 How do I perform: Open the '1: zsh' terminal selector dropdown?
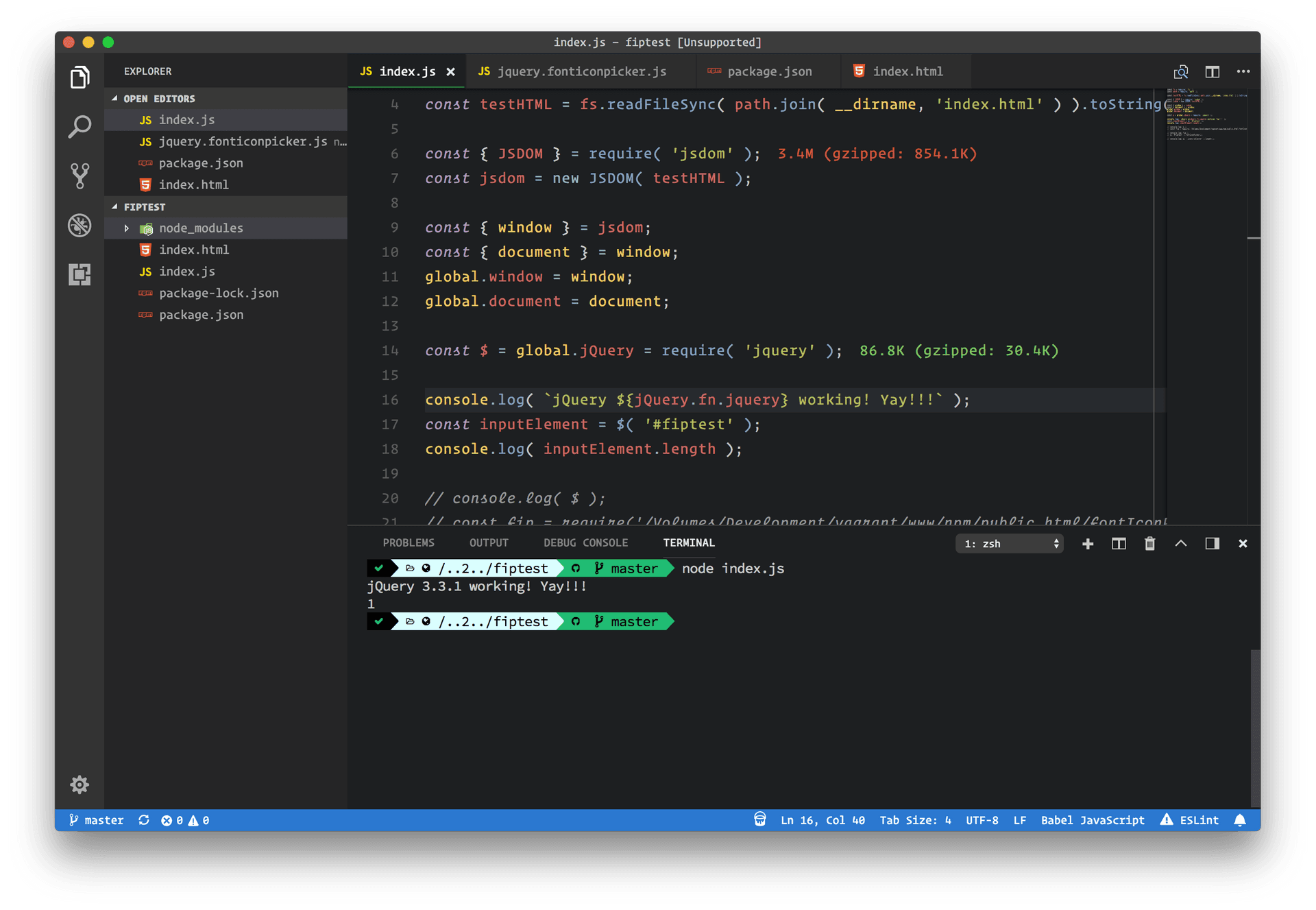click(1009, 543)
